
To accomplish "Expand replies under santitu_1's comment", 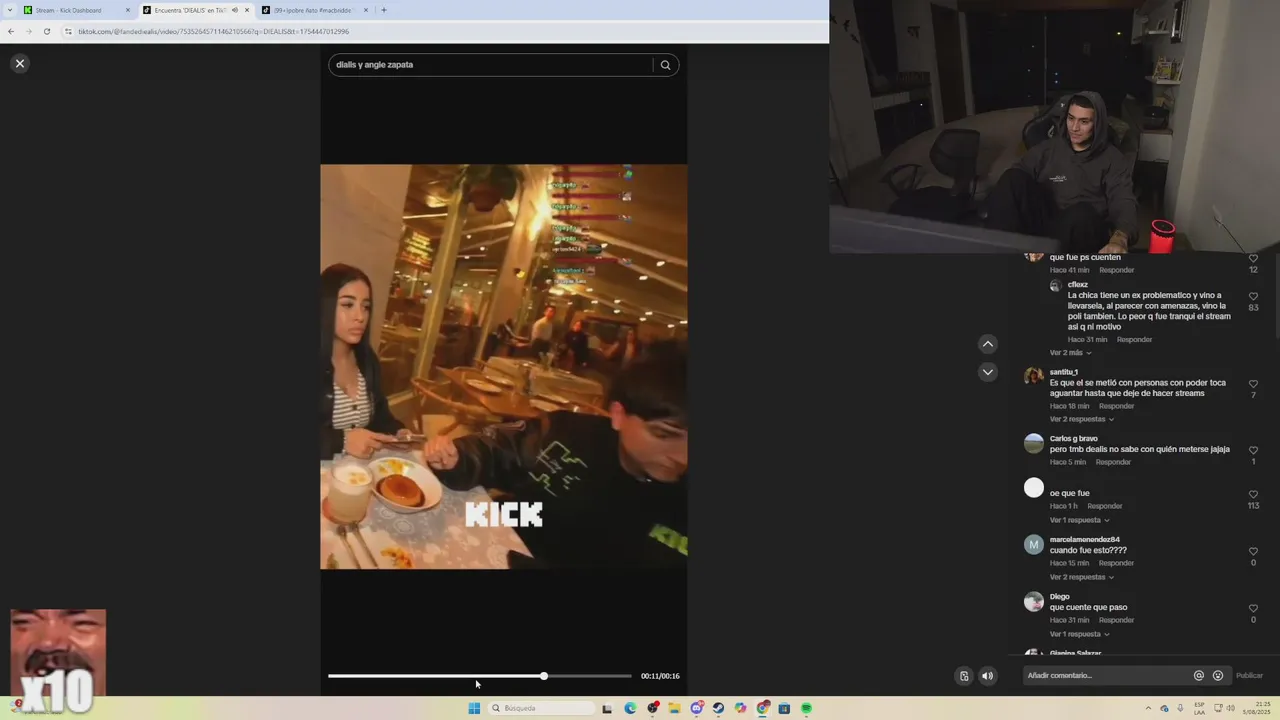I will click(x=1082, y=419).
